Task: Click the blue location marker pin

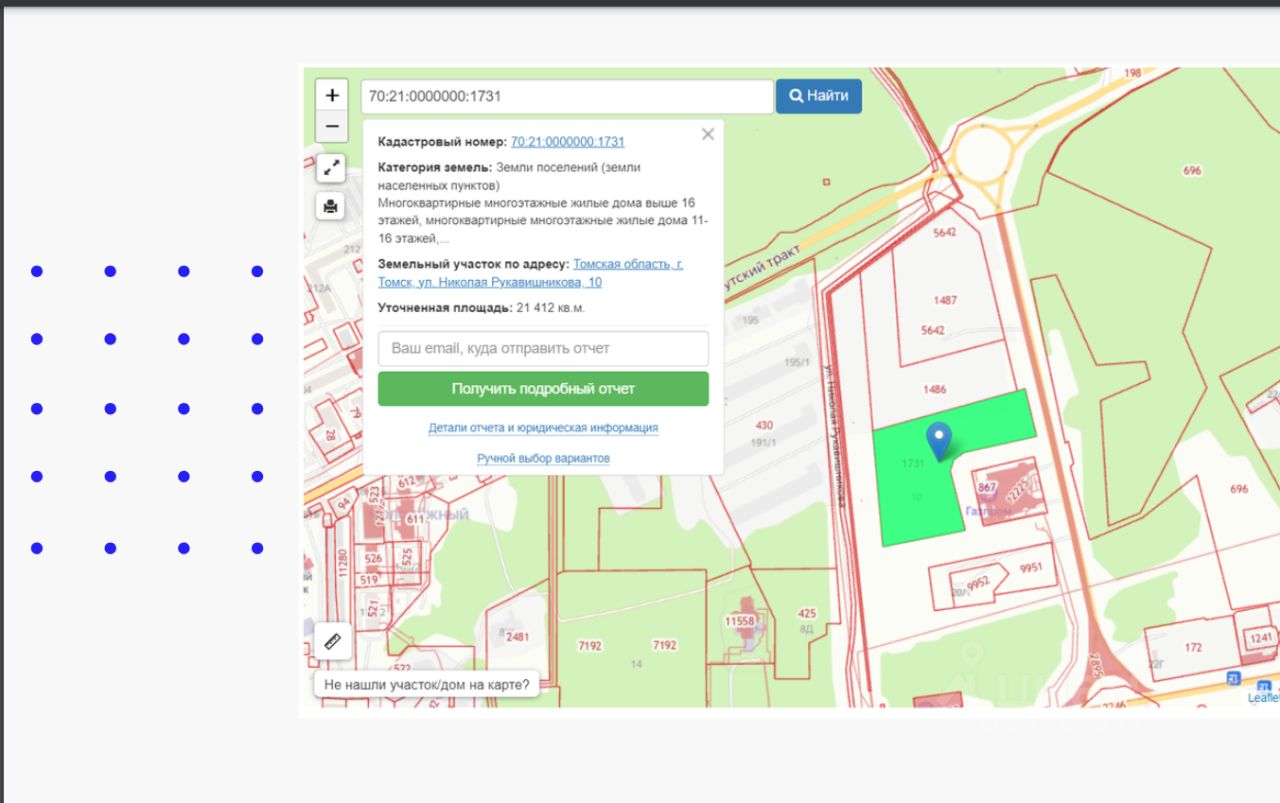Action: [x=938, y=440]
